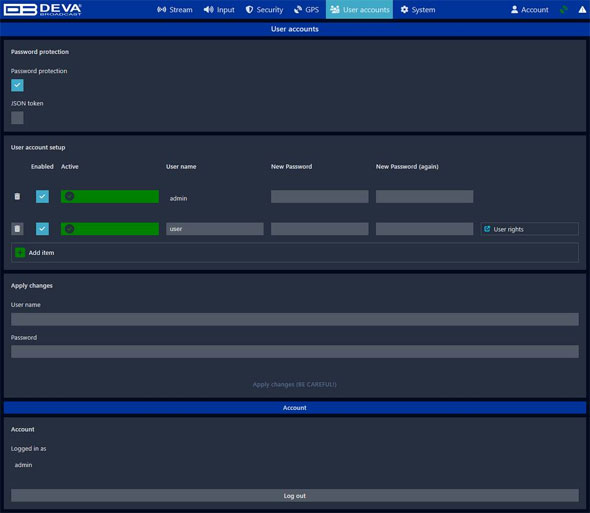Open the Input menu

point(219,10)
